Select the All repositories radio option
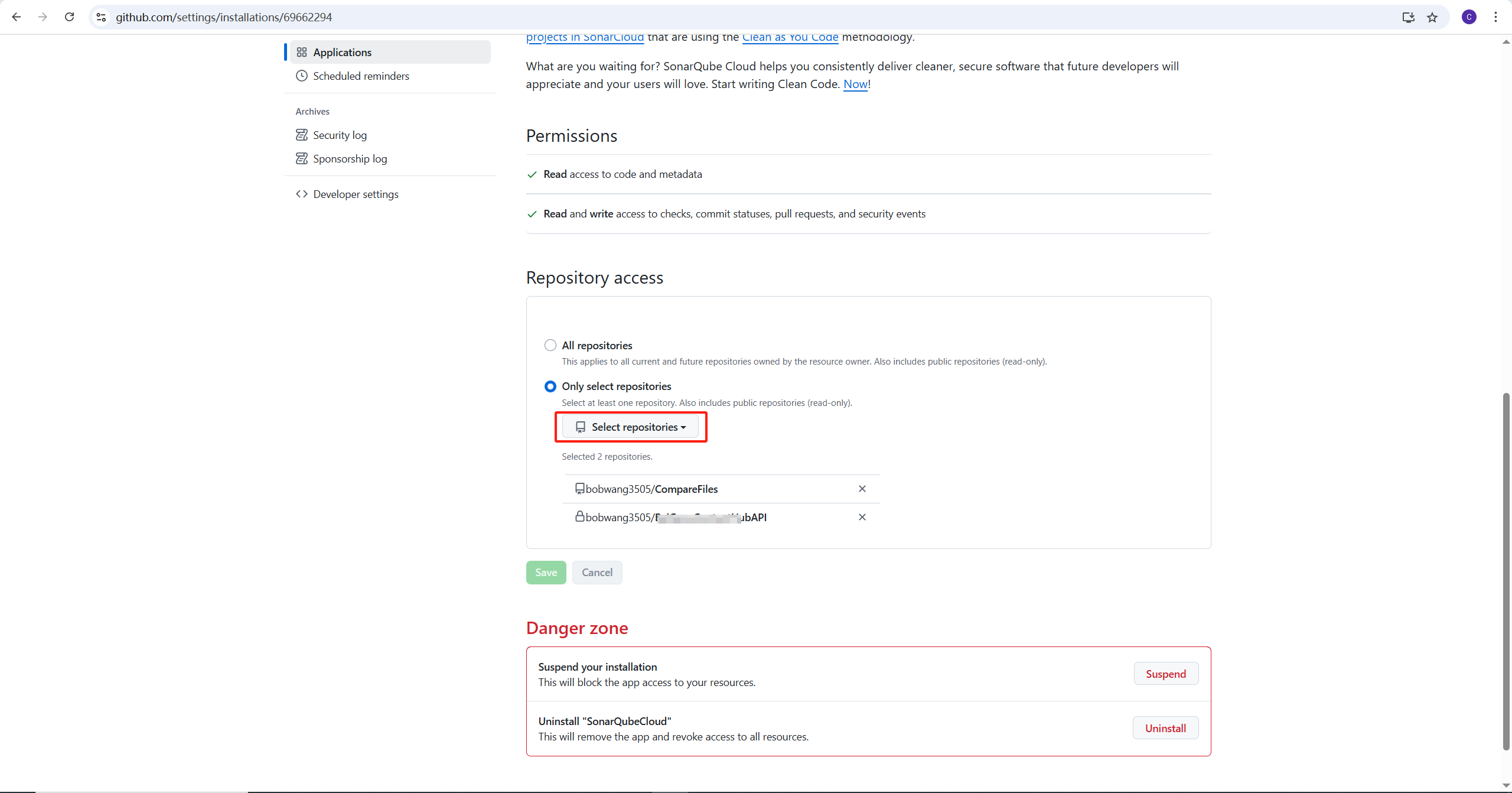The width and height of the screenshot is (1512, 793). point(550,345)
